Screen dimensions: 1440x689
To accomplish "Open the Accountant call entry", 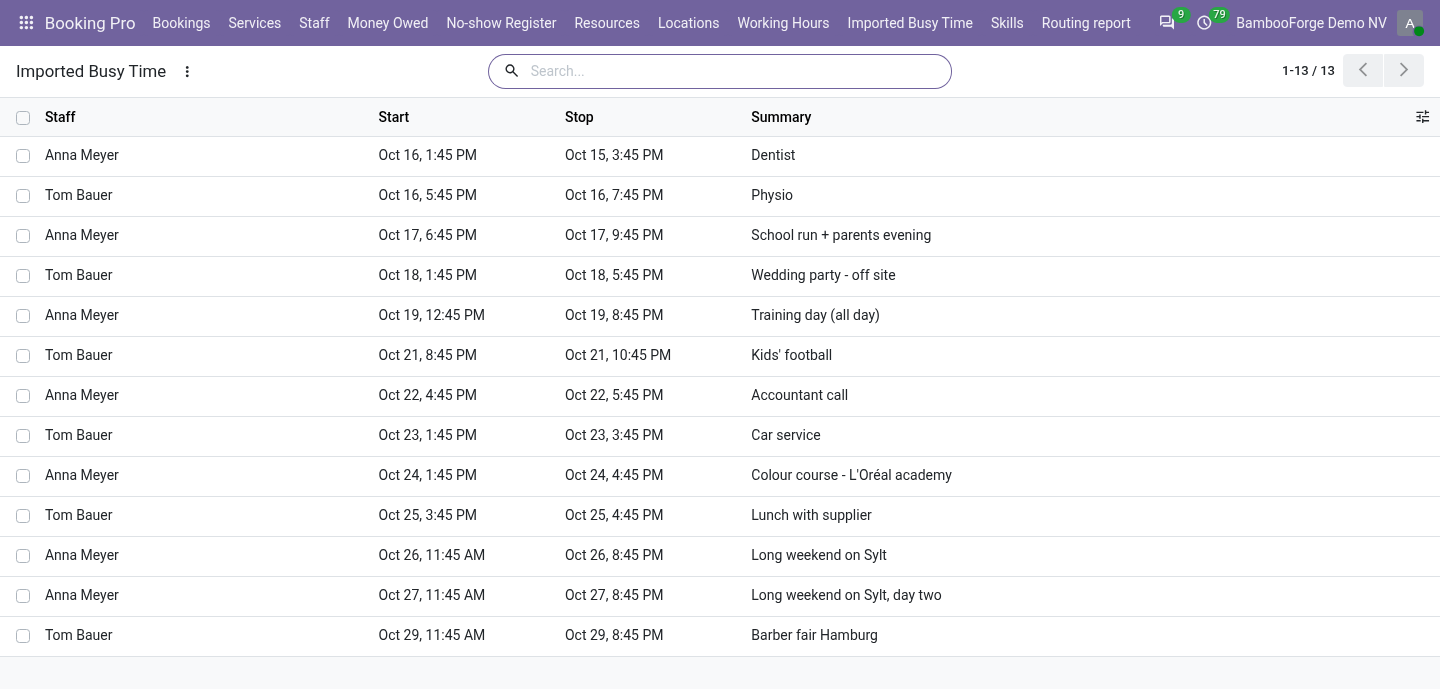I will 799,395.
